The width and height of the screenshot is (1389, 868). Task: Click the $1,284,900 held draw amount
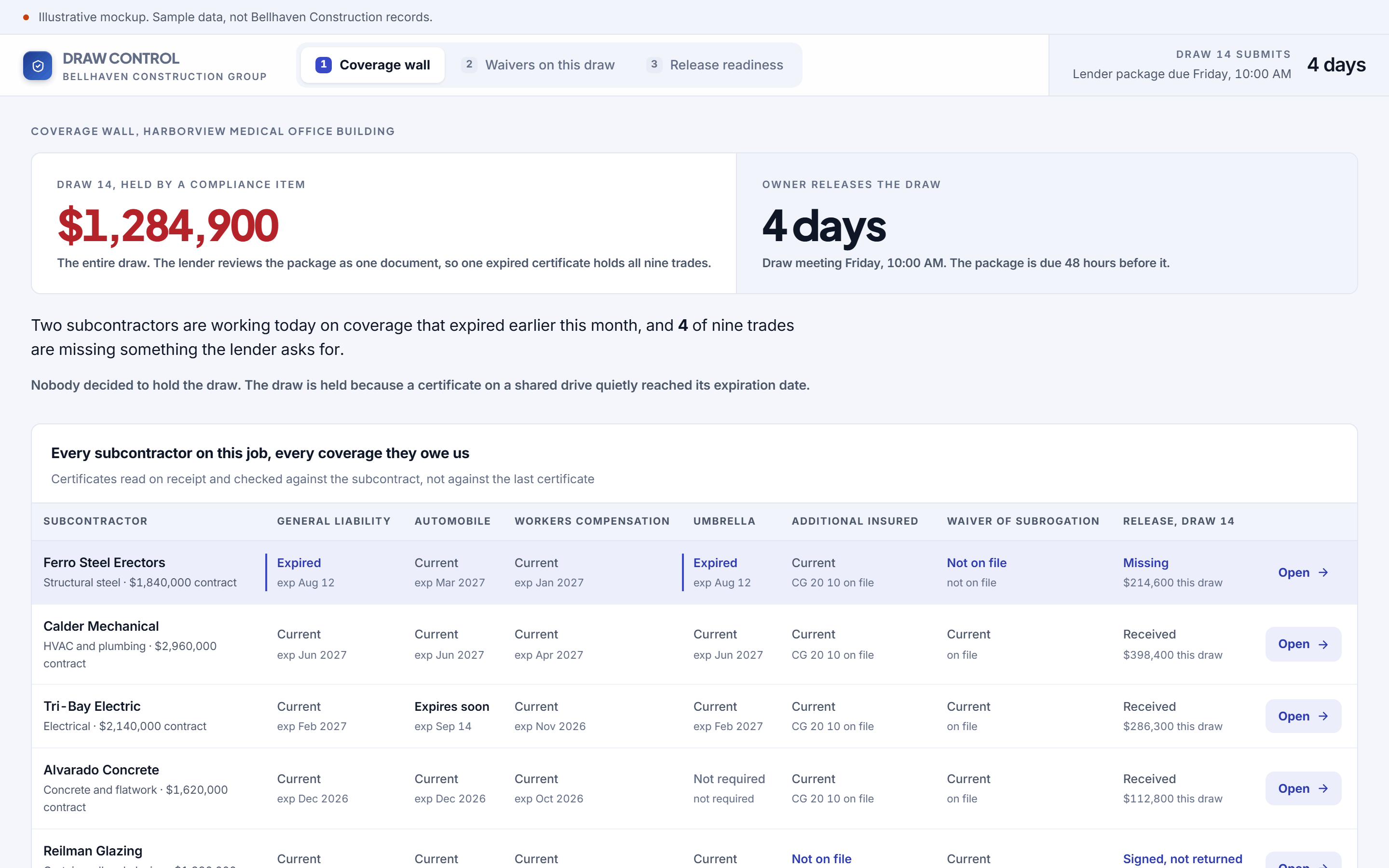(168, 226)
